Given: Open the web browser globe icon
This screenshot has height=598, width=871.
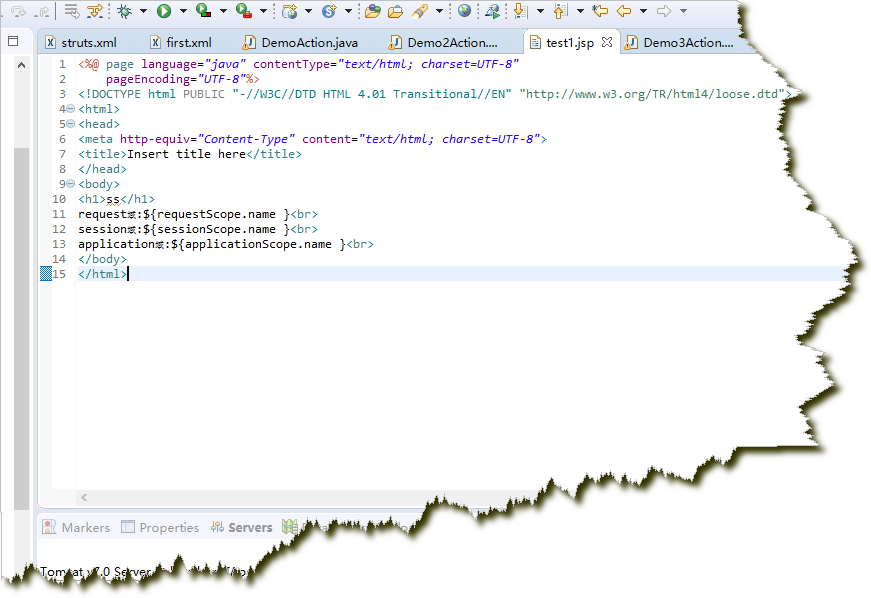Looking at the screenshot, I should pyautogui.click(x=464, y=12).
